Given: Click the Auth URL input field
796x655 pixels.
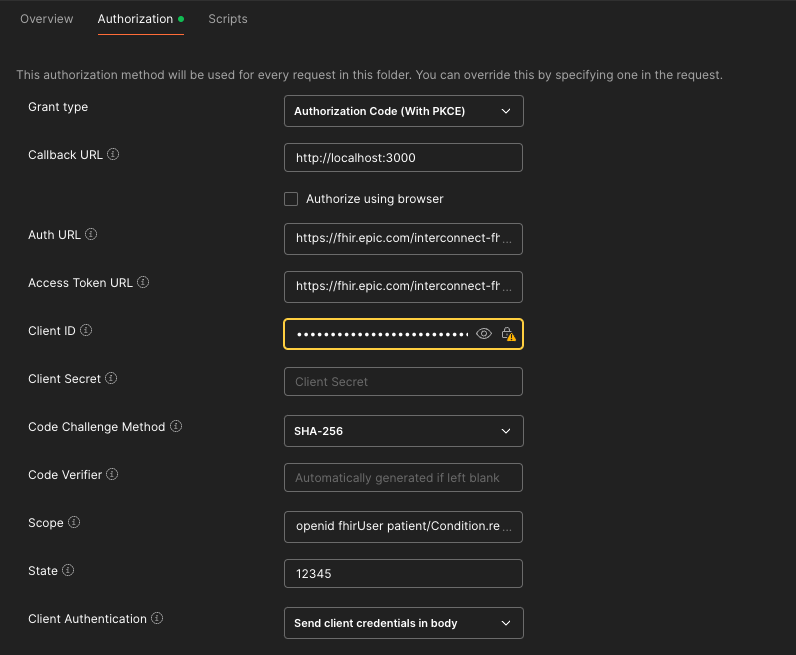Looking at the screenshot, I should [404, 239].
